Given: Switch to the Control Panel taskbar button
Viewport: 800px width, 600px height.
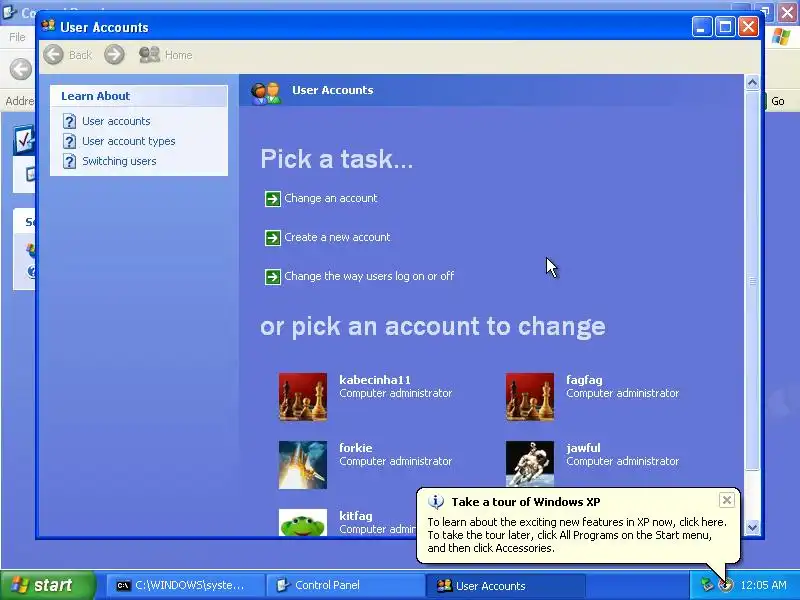Looking at the screenshot, I should coord(345,585).
